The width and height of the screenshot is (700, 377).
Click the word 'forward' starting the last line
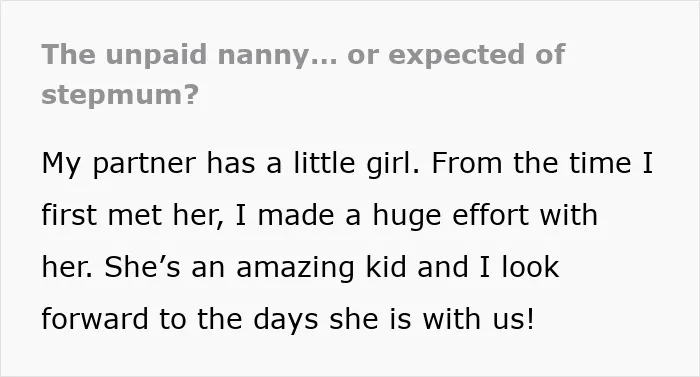95,318
